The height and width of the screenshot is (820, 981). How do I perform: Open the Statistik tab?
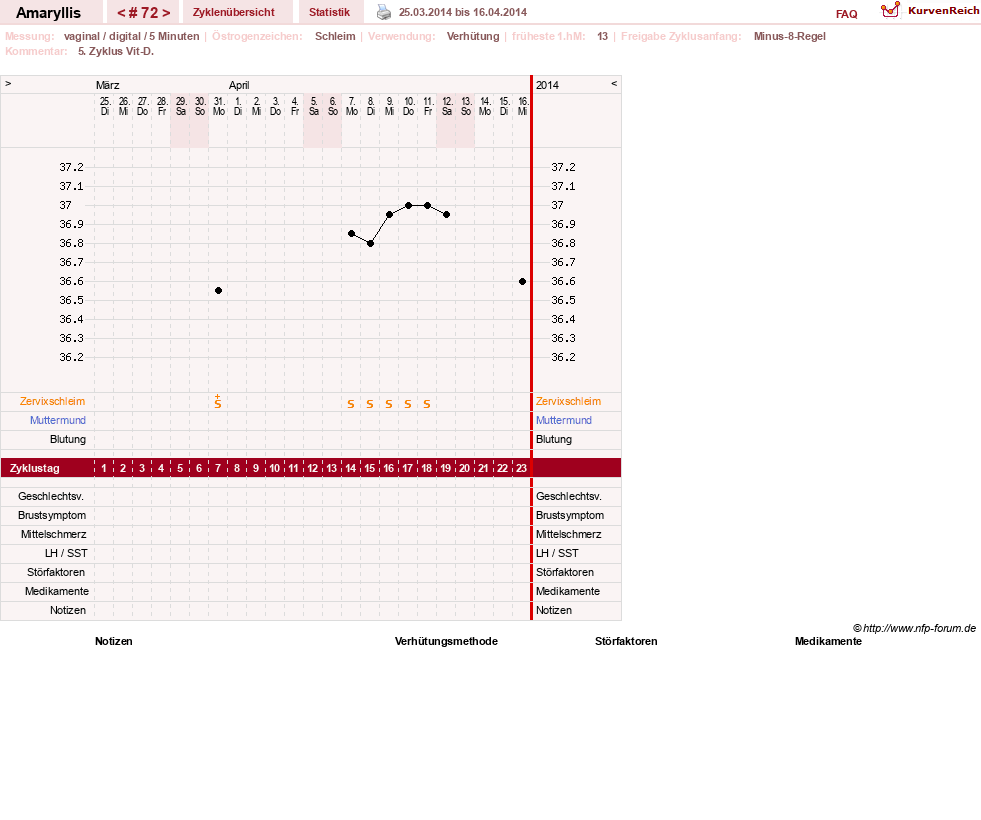coord(329,12)
